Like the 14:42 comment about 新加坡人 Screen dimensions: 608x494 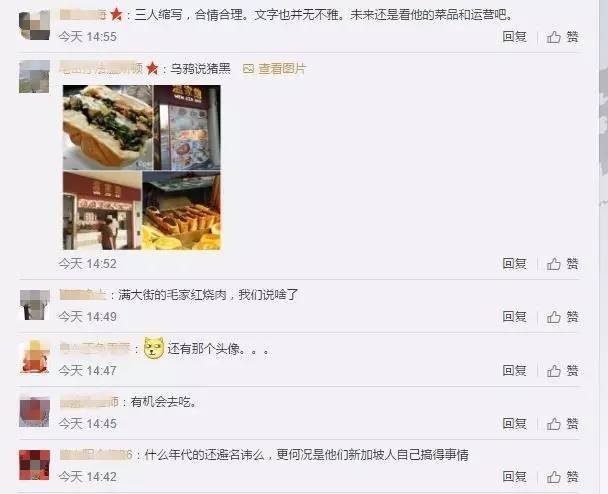click(562, 477)
